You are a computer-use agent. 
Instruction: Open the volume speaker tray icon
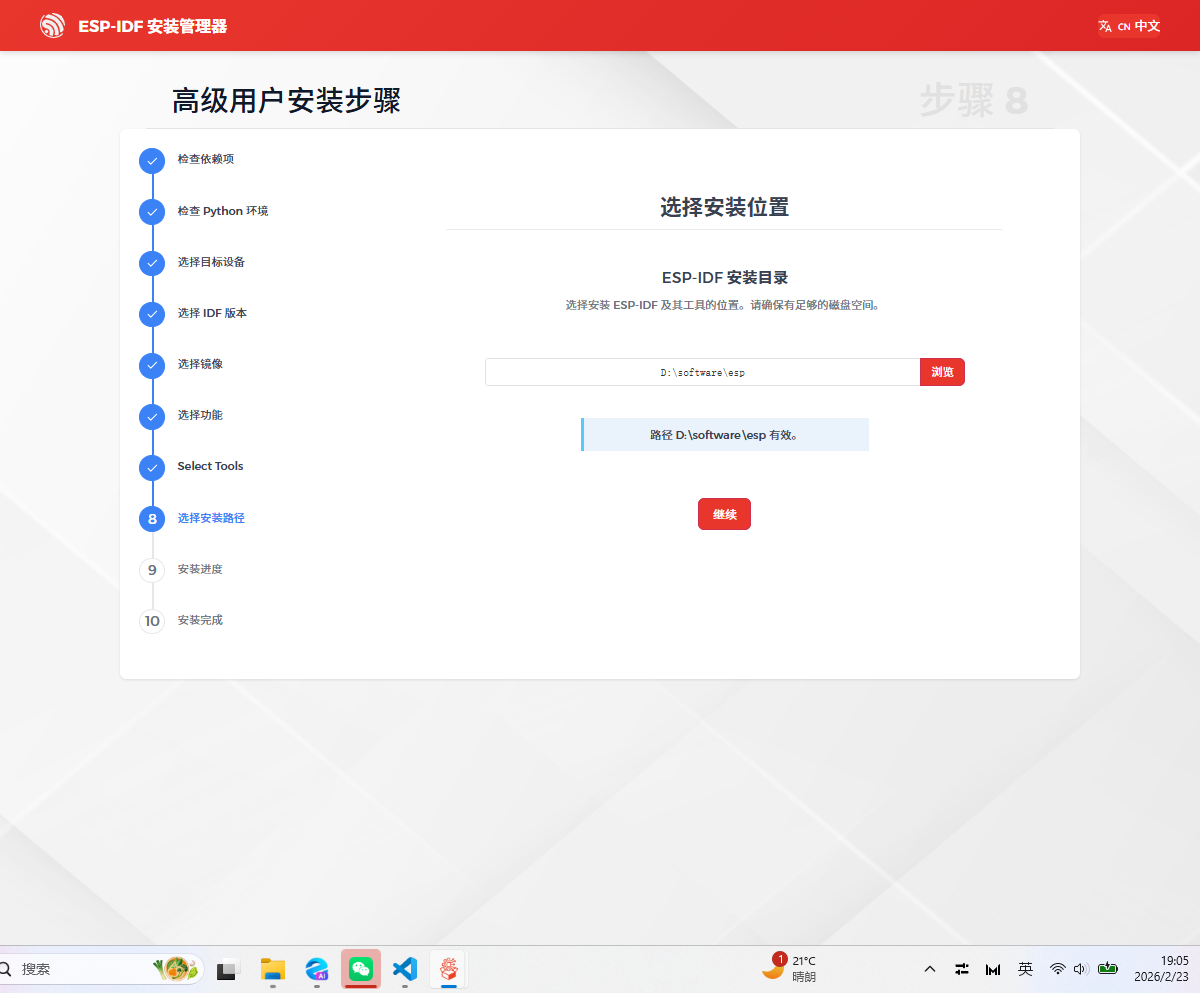[x=1080, y=969]
